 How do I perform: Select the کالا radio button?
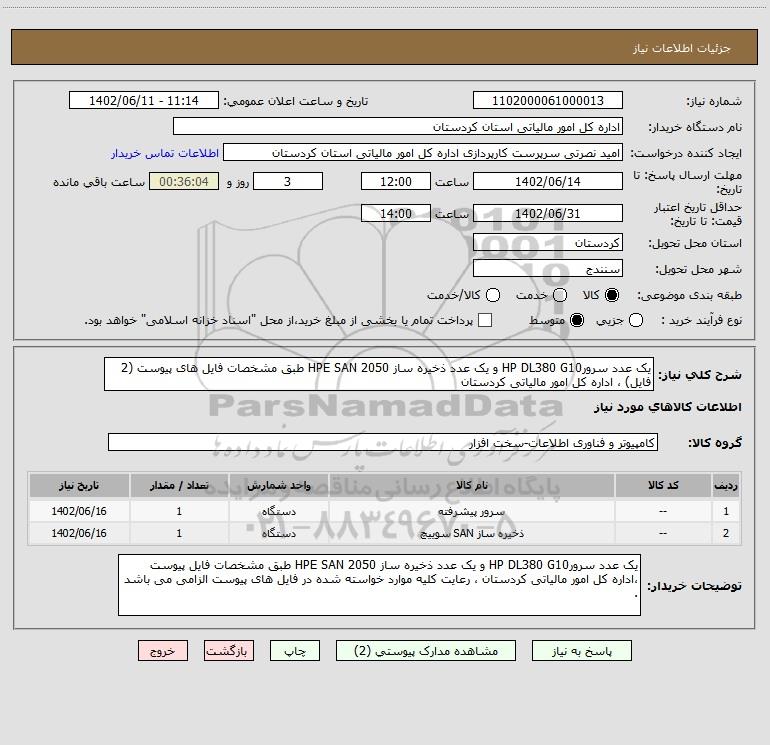(x=612, y=295)
